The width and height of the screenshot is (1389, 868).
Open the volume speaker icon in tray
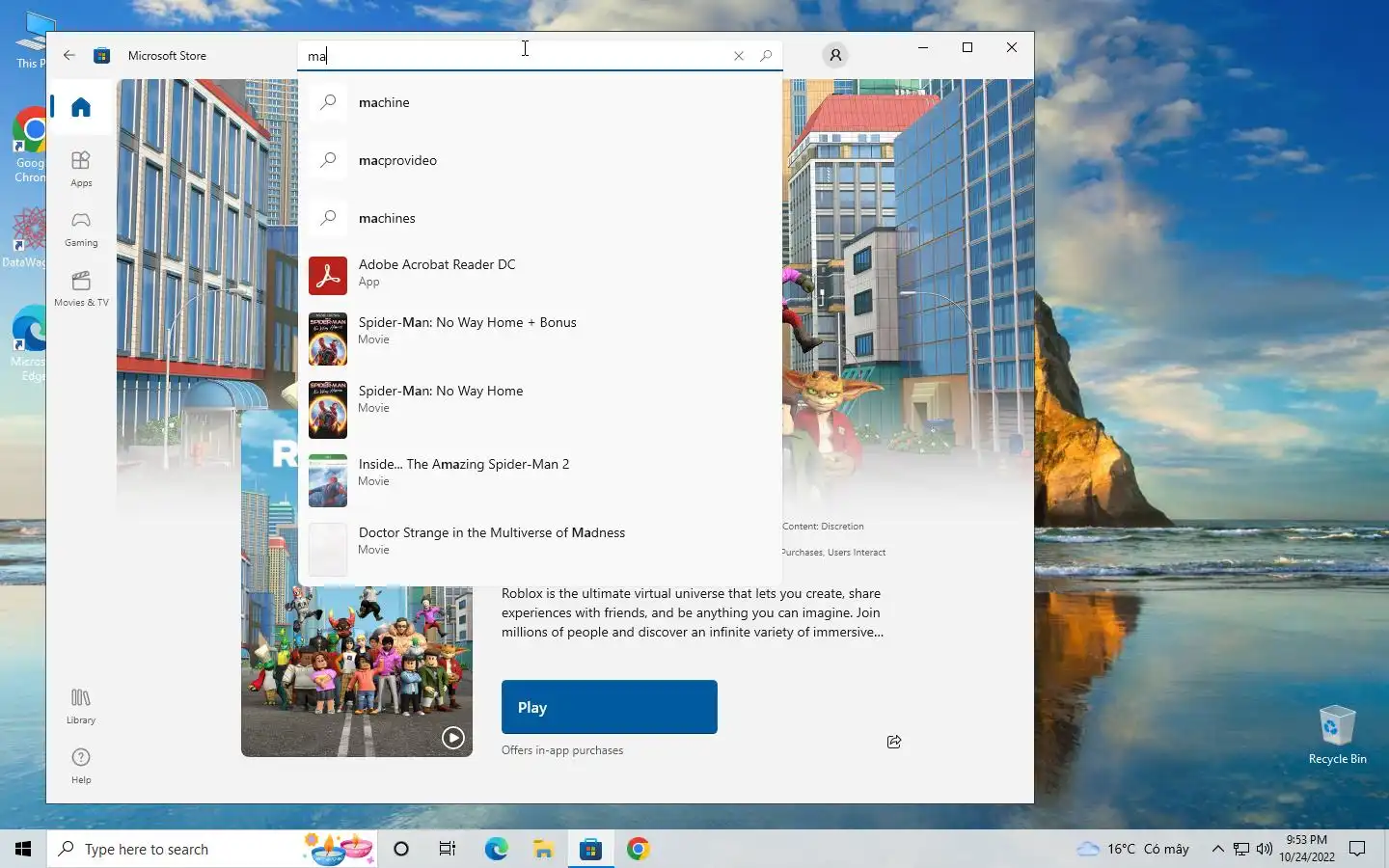1265,849
